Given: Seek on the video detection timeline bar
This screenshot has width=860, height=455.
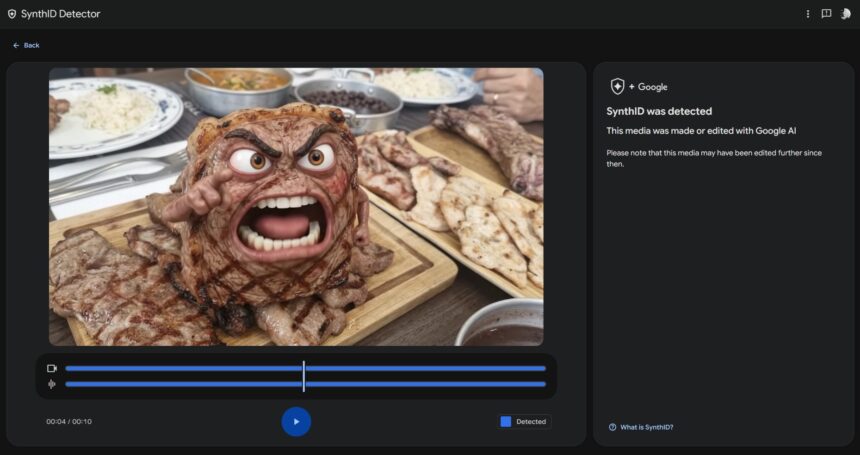Looking at the screenshot, I should tap(305, 368).
